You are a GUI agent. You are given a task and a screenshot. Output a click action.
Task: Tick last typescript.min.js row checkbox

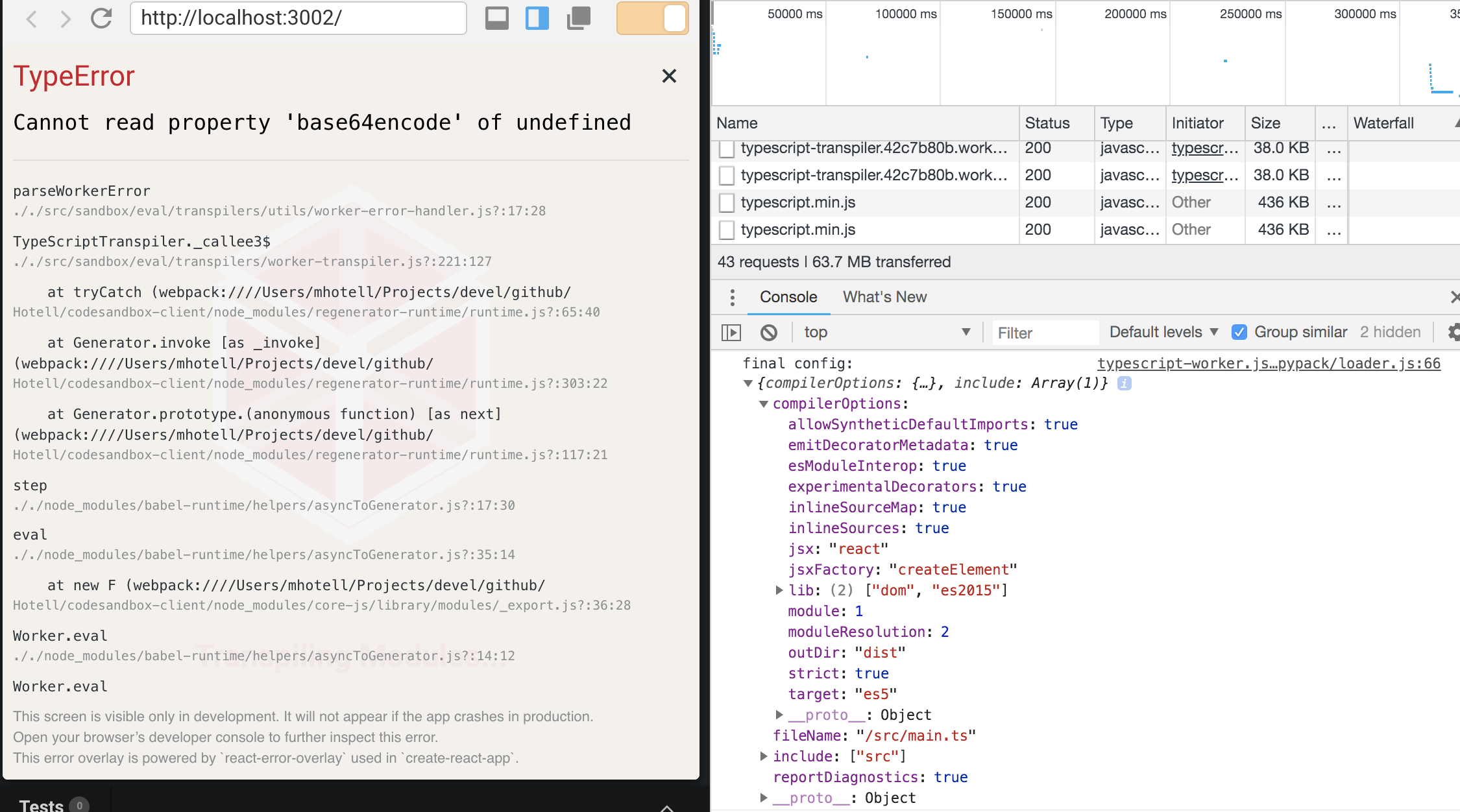click(x=727, y=230)
